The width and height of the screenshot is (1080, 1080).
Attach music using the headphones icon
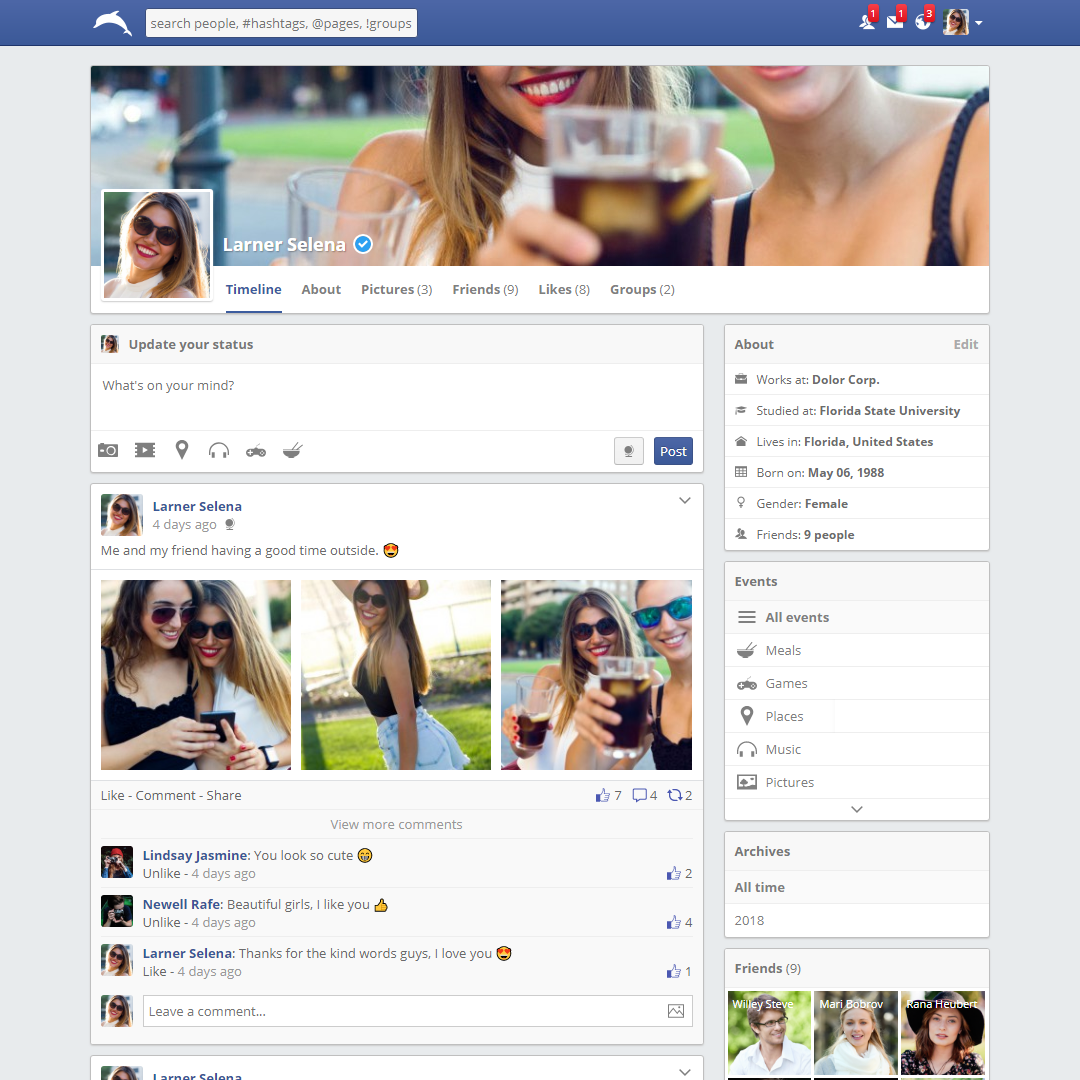218,450
